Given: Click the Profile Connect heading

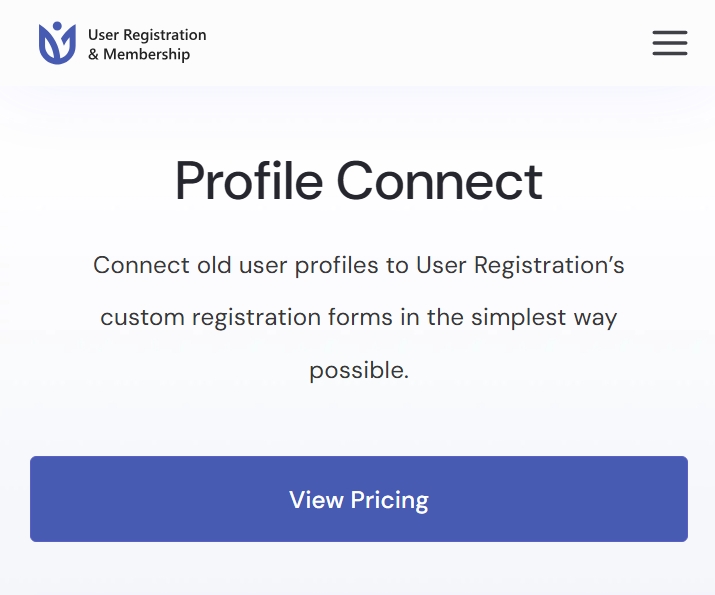Looking at the screenshot, I should click(x=359, y=181).
